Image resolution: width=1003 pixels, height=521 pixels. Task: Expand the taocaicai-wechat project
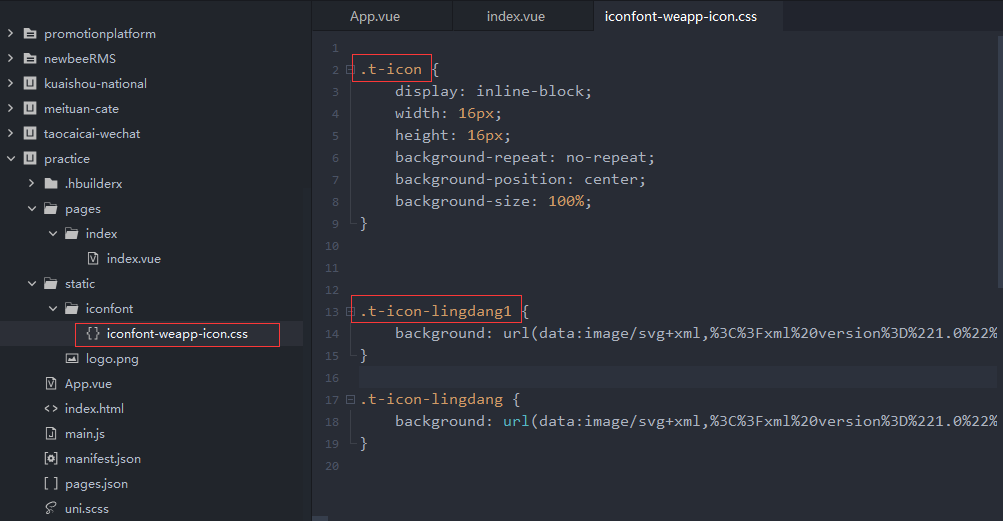(x=10, y=132)
